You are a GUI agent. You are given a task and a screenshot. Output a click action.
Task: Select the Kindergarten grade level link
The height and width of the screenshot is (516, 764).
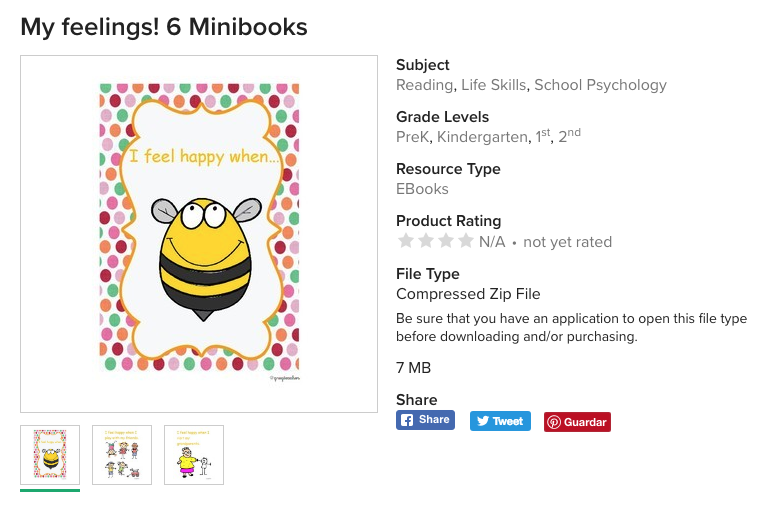[x=480, y=137]
